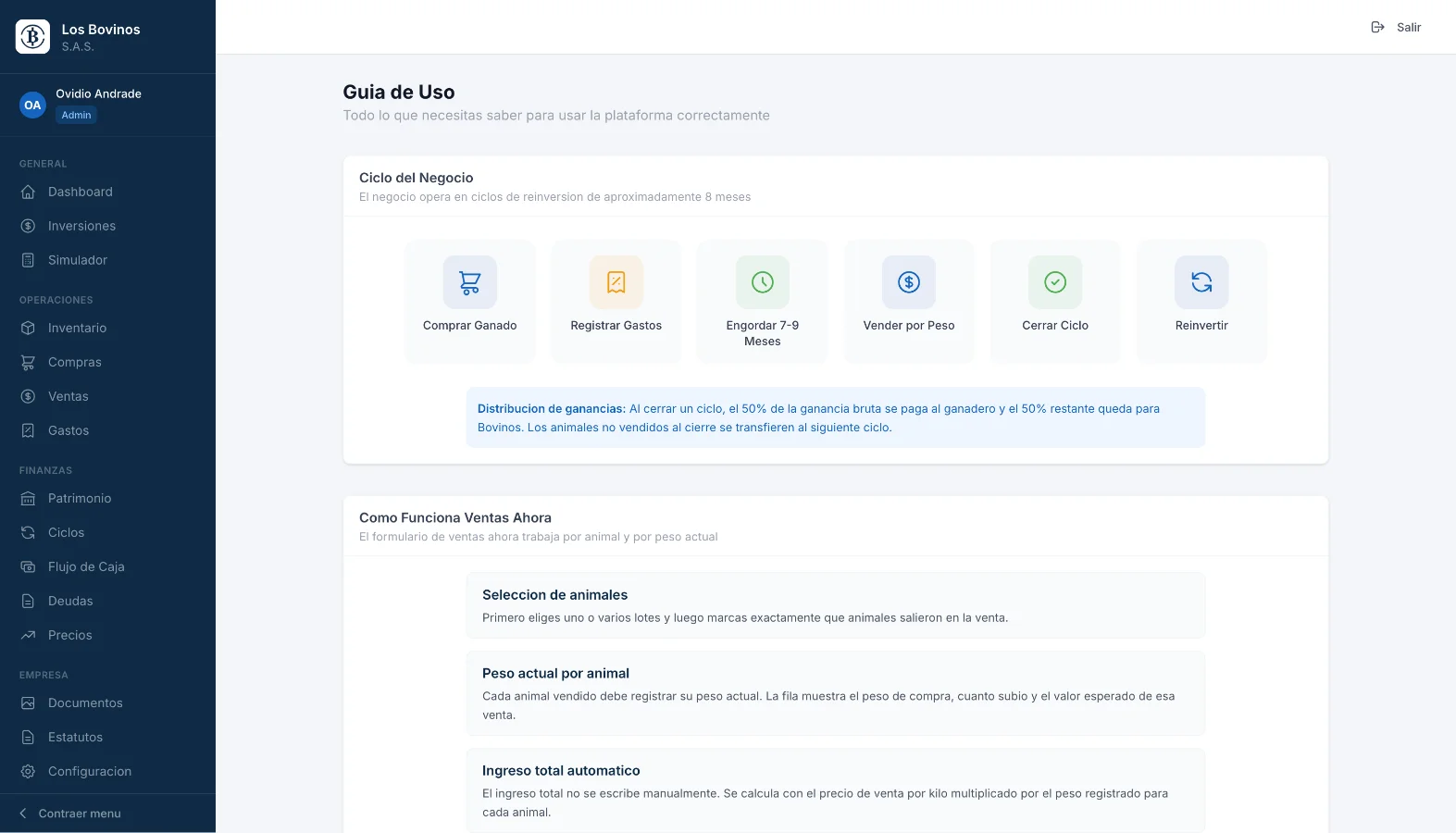
Task: Click the Salir logout icon
Action: tap(1377, 27)
